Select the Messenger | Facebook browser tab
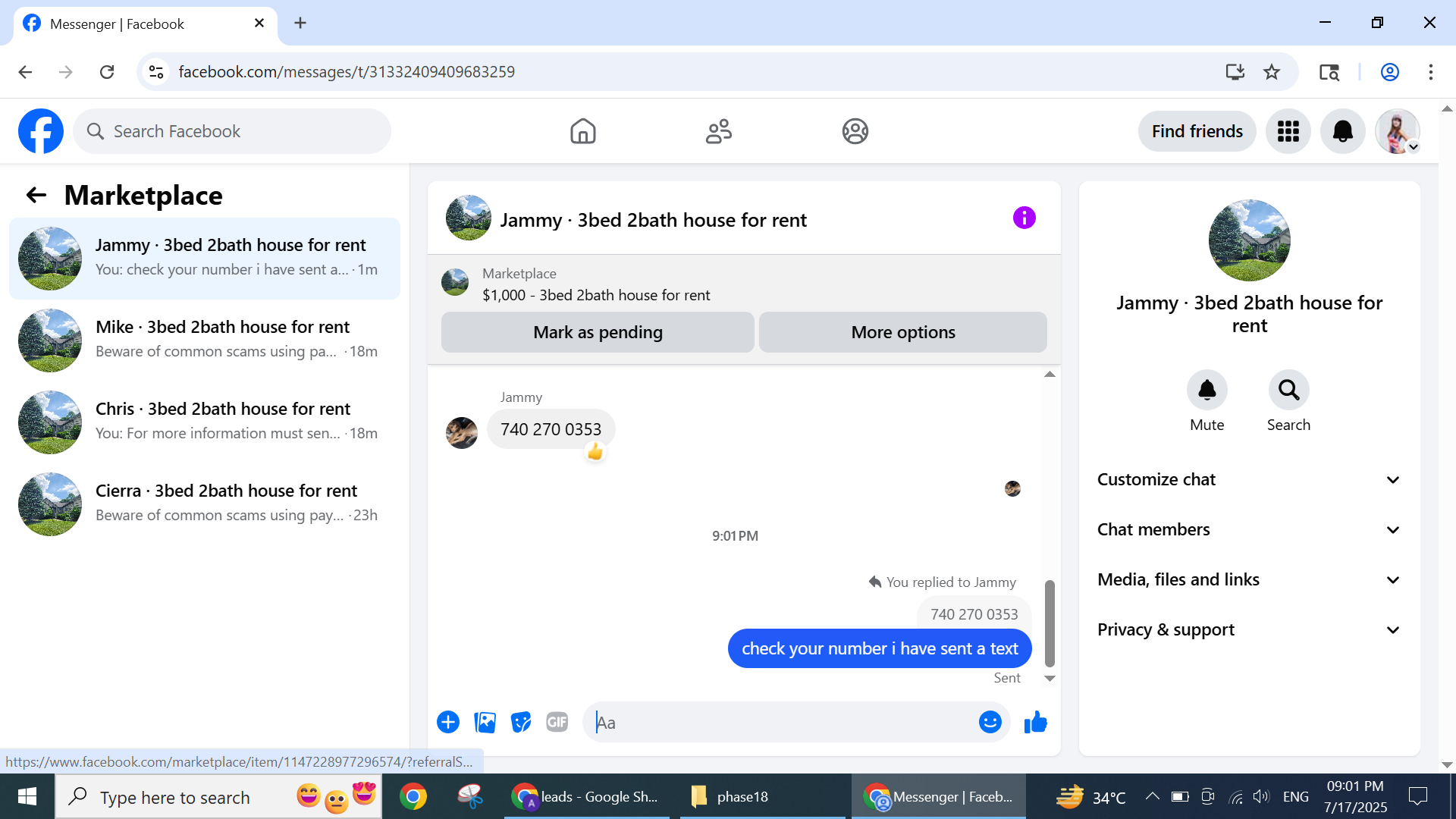Image resolution: width=1456 pixels, height=819 pixels. pos(144,24)
